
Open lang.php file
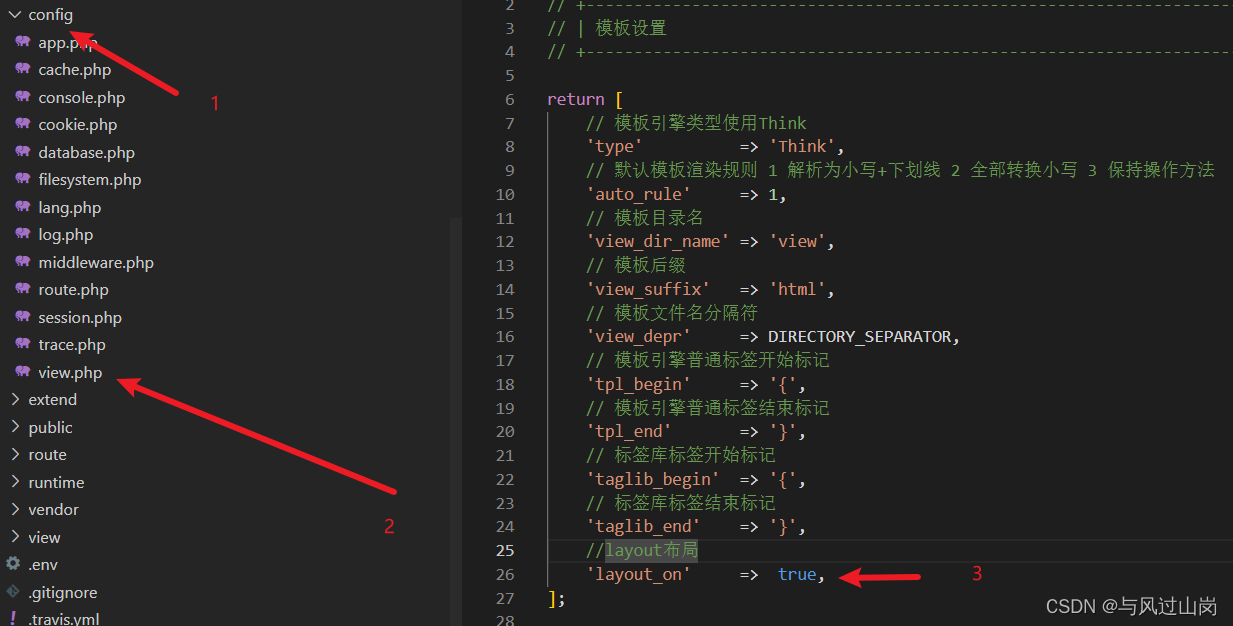pyautogui.click(x=70, y=207)
